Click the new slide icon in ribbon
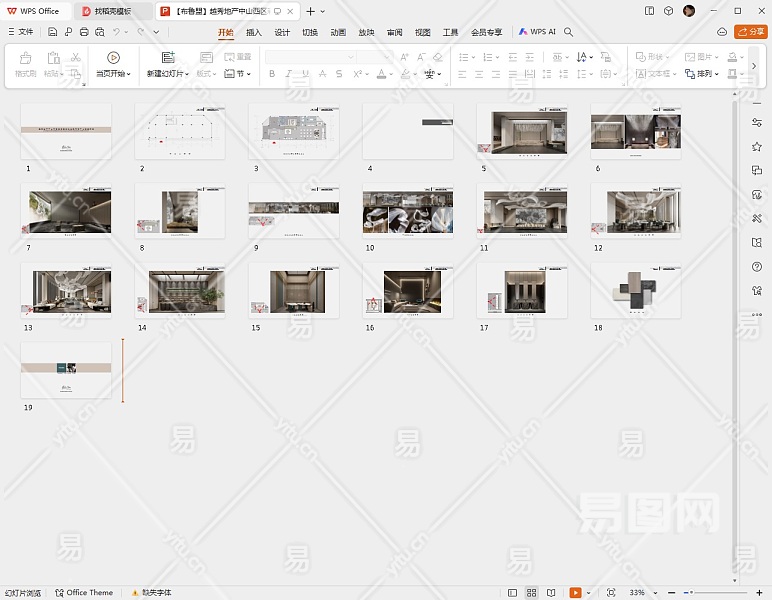Image resolution: width=772 pixels, height=600 pixels. pyautogui.click(x=168, y=58)
